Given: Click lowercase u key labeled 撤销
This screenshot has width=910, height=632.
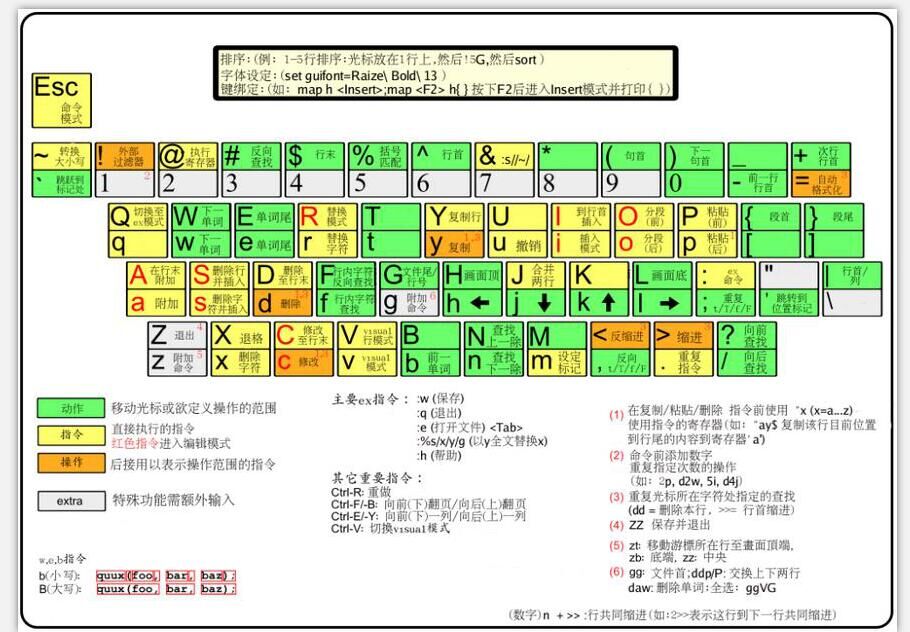Looking at the screenshot, I should coord(517,244).
